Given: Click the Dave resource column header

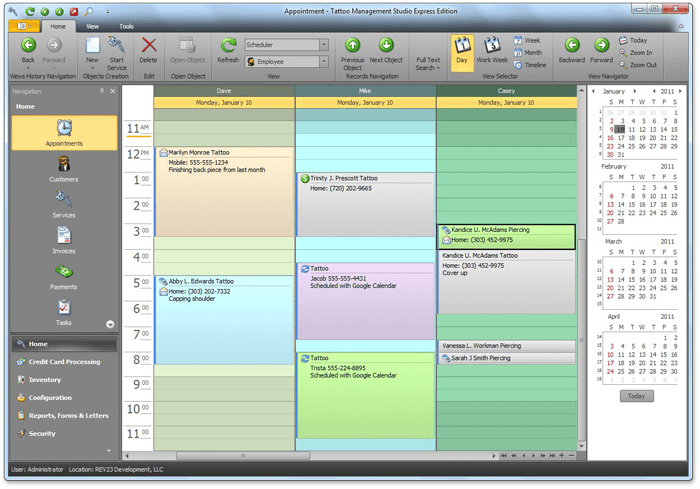Looking at the screenshot, I should [224, 91].
